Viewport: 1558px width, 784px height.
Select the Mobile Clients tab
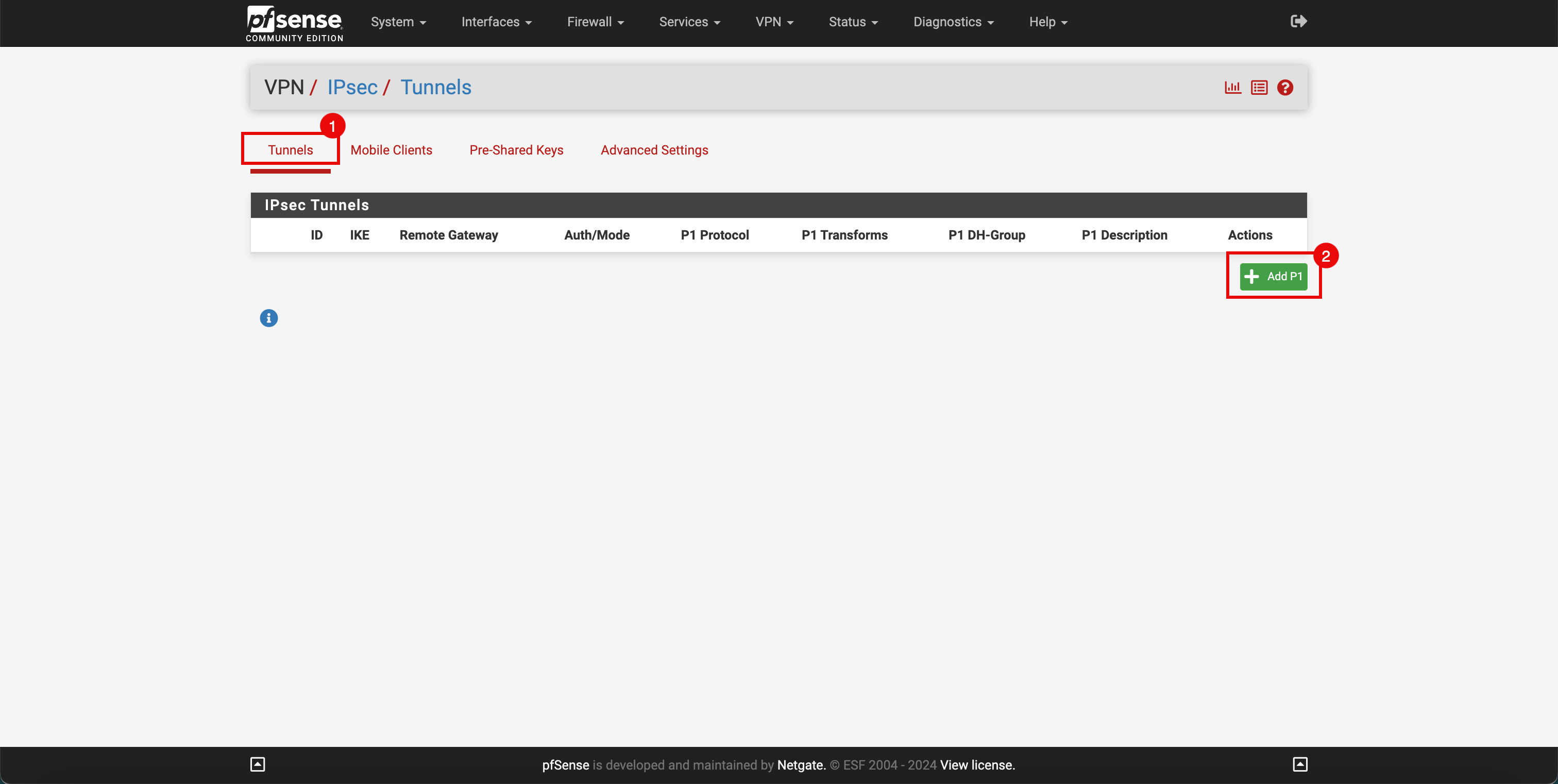pyautogui.click(x=391, y=150)
